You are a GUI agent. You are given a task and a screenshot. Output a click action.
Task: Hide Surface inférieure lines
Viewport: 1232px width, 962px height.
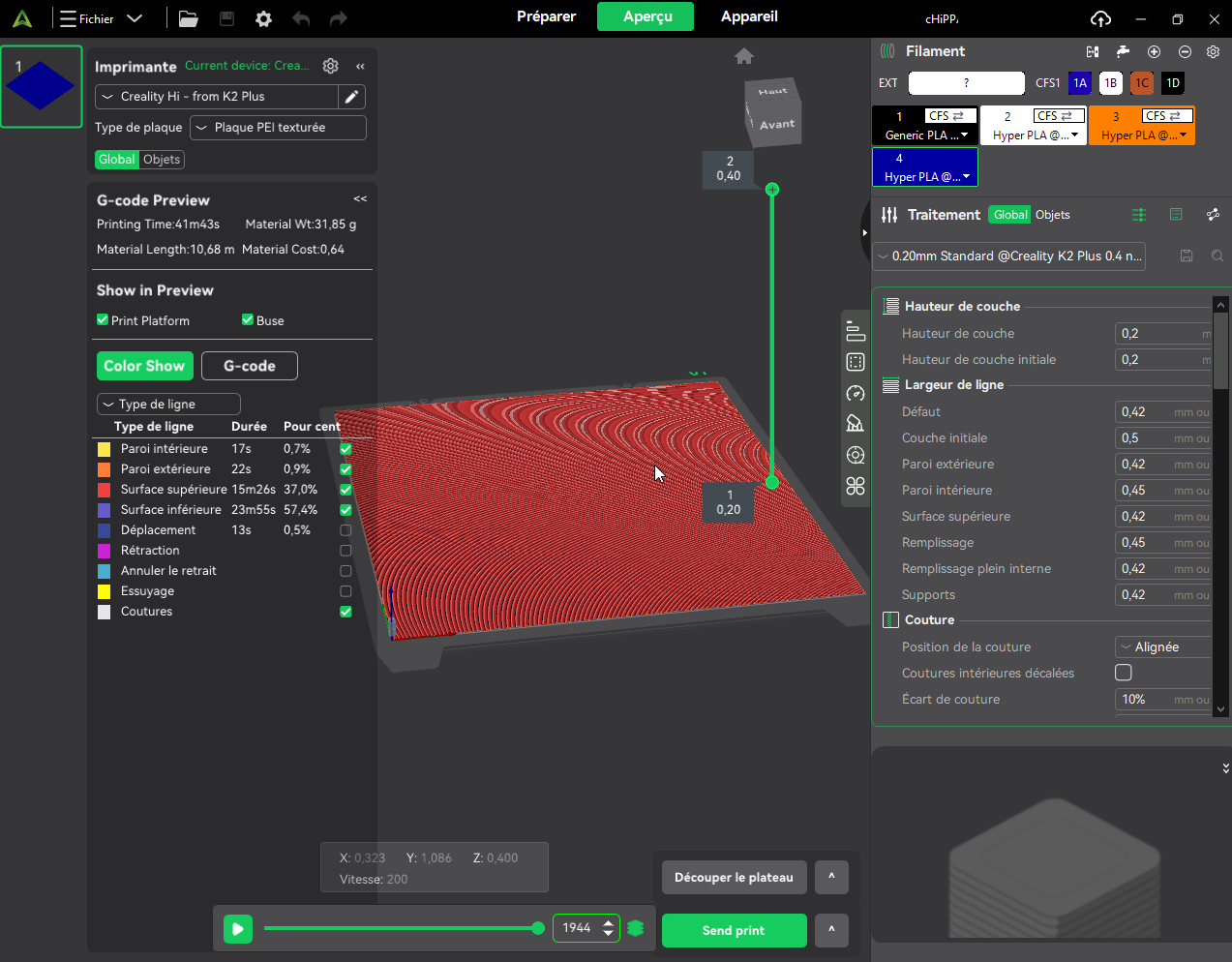[346, 510]
